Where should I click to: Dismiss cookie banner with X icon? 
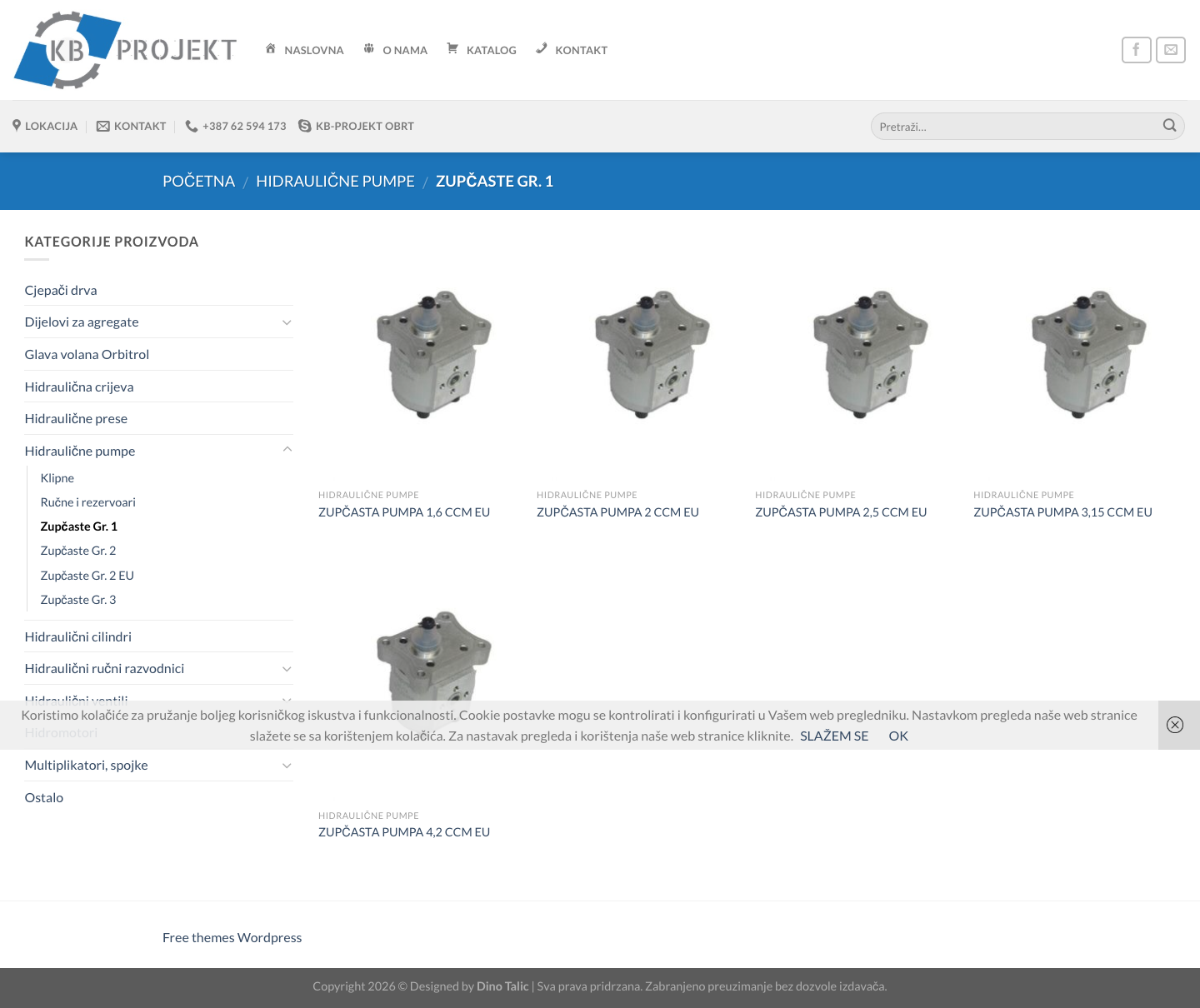1175,725
